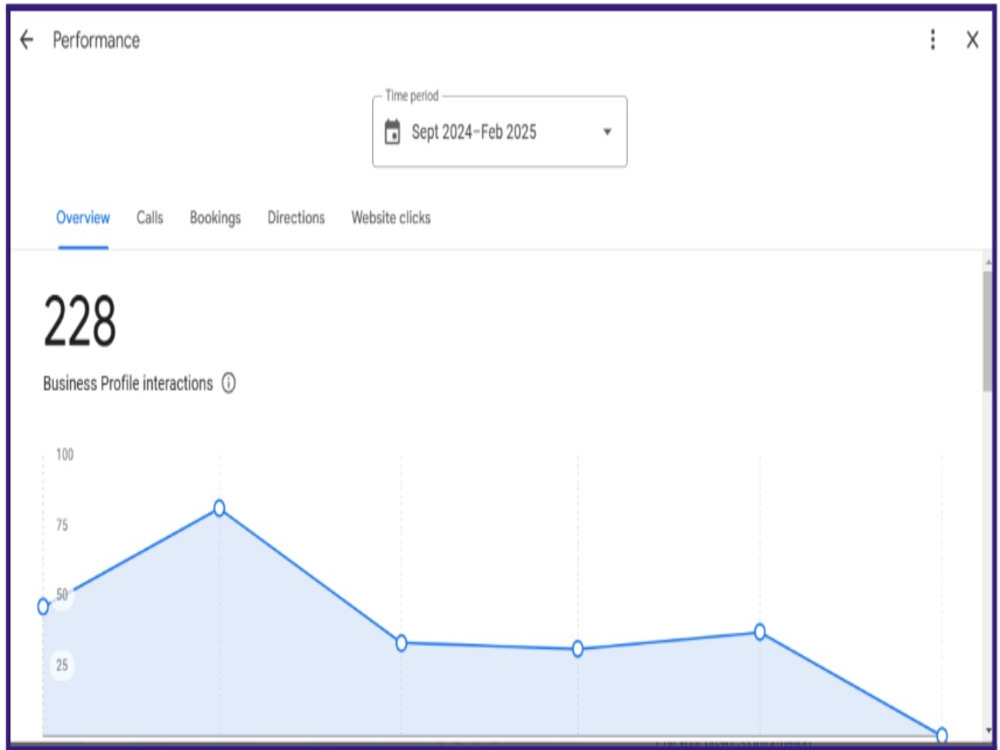Select the third data point on the line
This screenshot has width=1000, height=750.
click(401, 643)
